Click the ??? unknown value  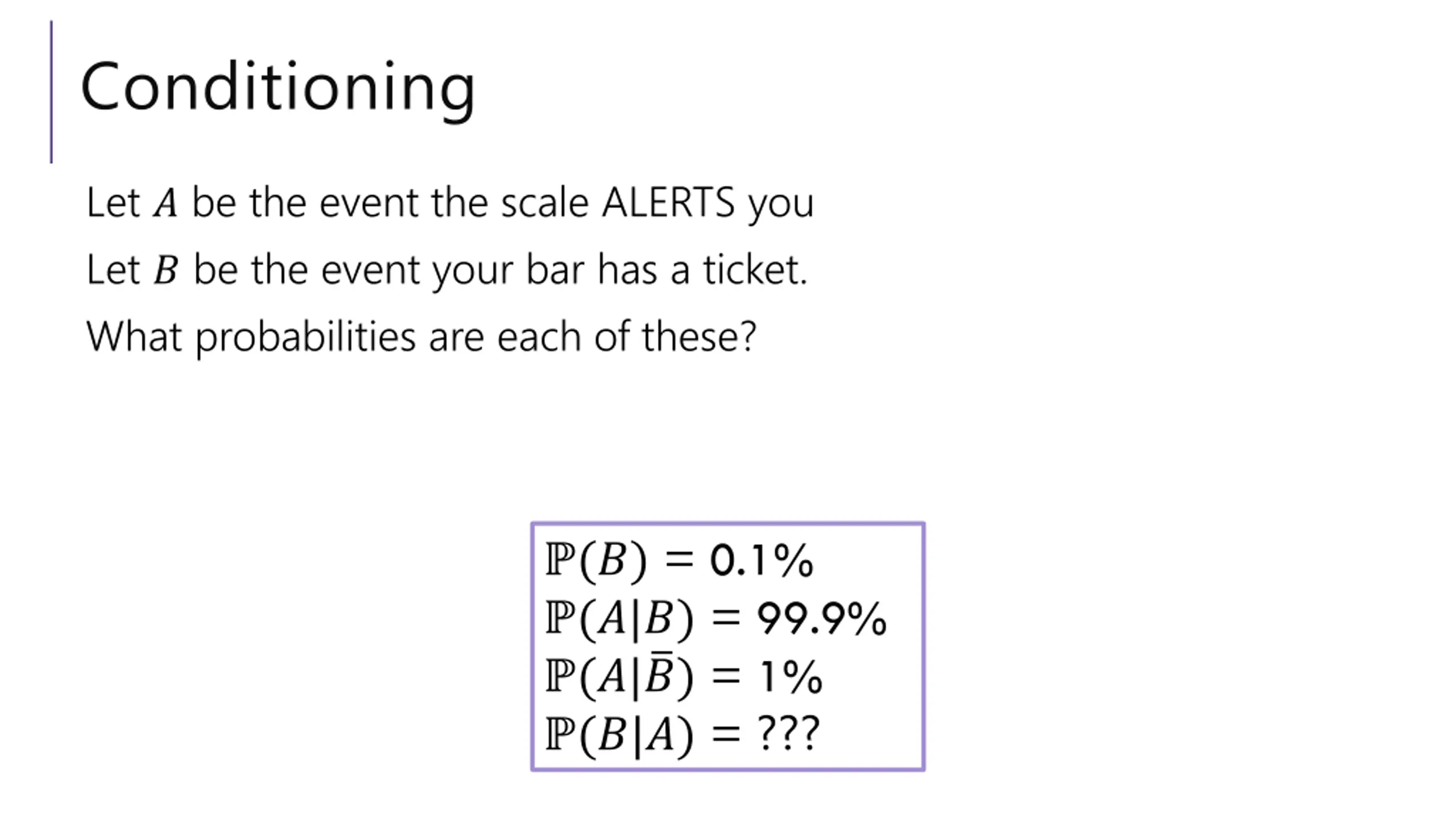pyautogui.click(x=789, y=734)
